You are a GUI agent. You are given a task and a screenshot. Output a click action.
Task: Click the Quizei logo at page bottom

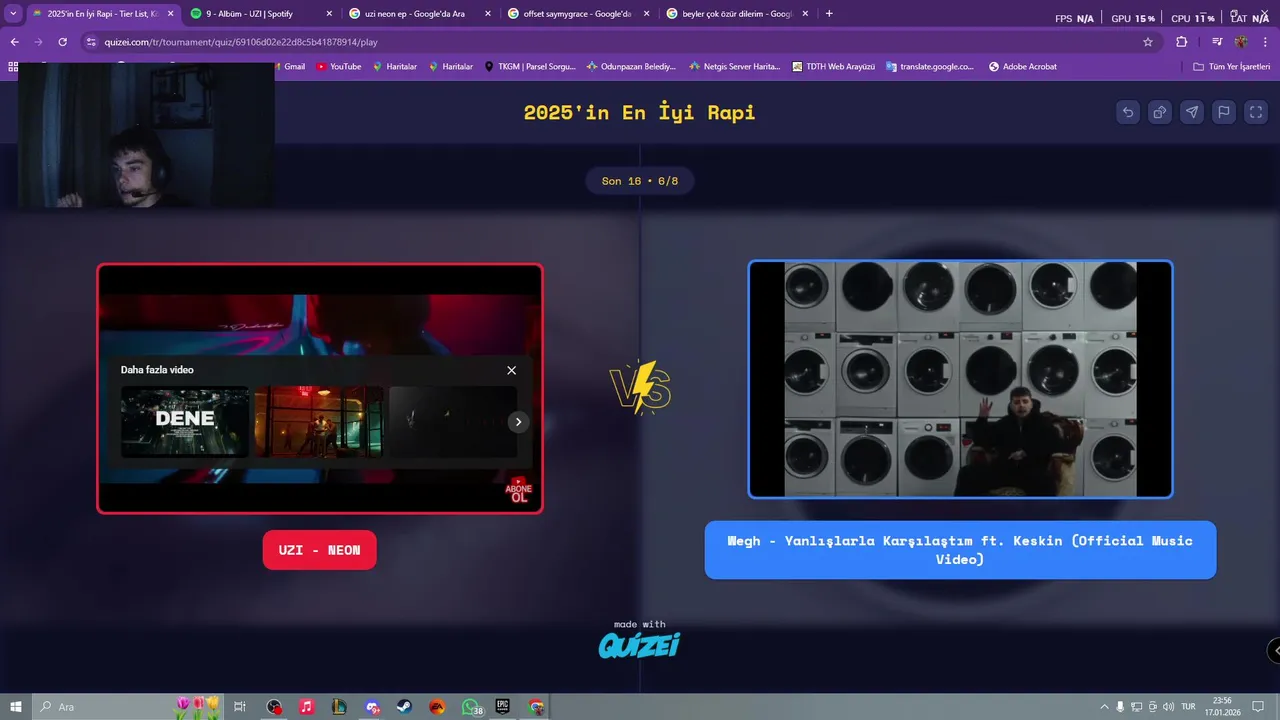click(x=639, y=645)
